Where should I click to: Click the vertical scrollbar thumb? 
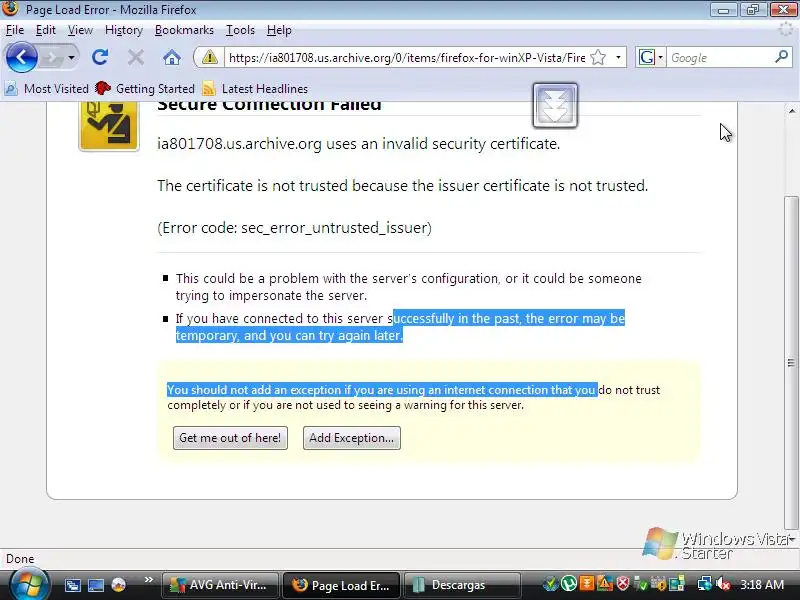[x=791, y=362]
